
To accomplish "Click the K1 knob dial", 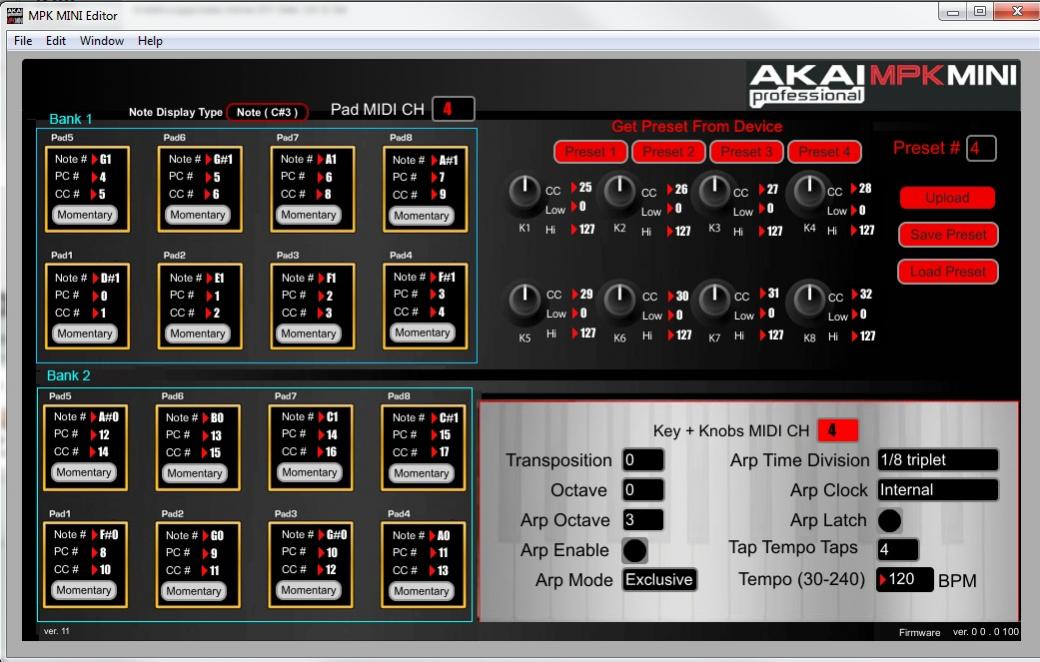I will [525, 193].
